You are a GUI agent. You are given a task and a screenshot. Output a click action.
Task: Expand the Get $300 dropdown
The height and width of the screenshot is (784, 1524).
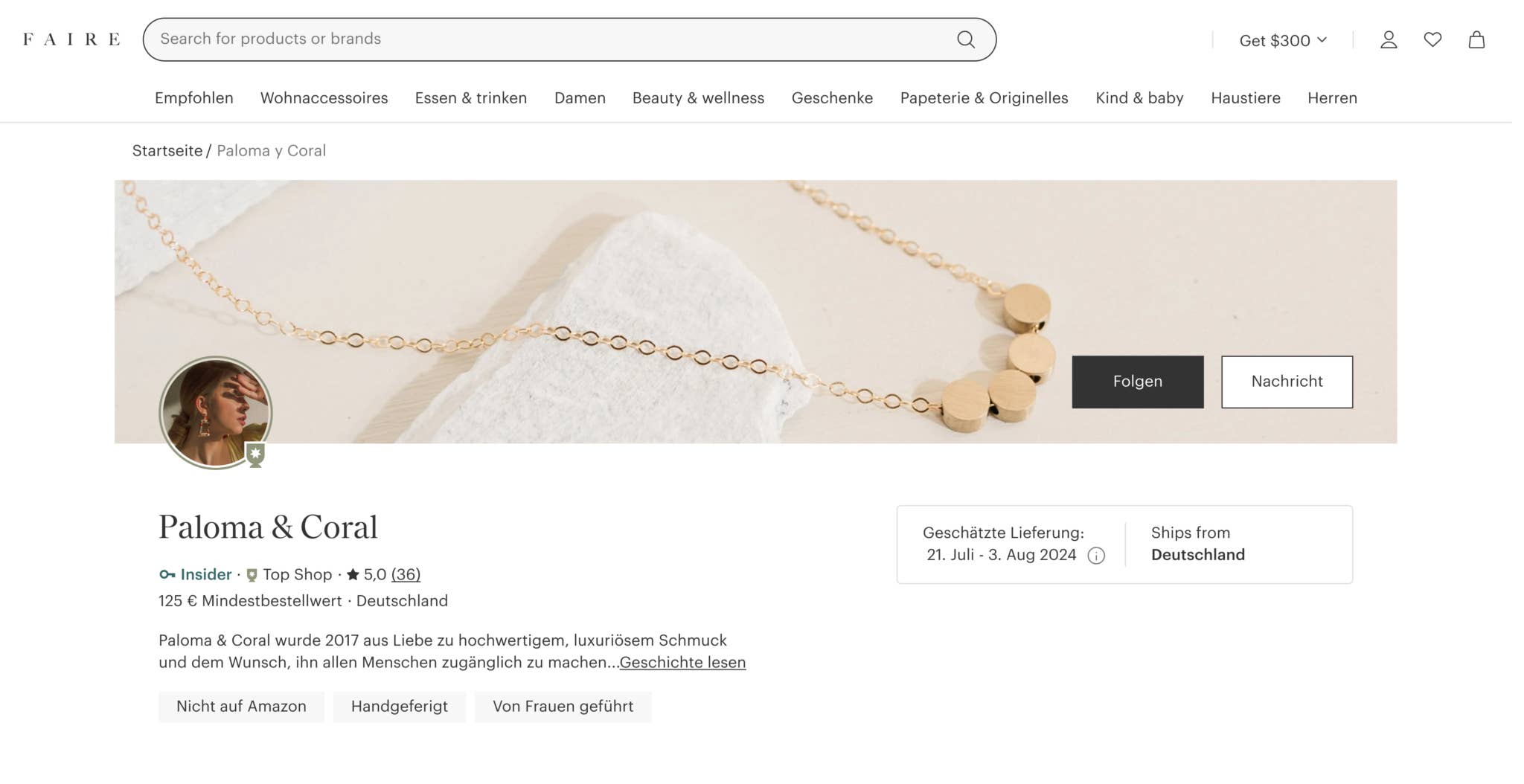1283,40
